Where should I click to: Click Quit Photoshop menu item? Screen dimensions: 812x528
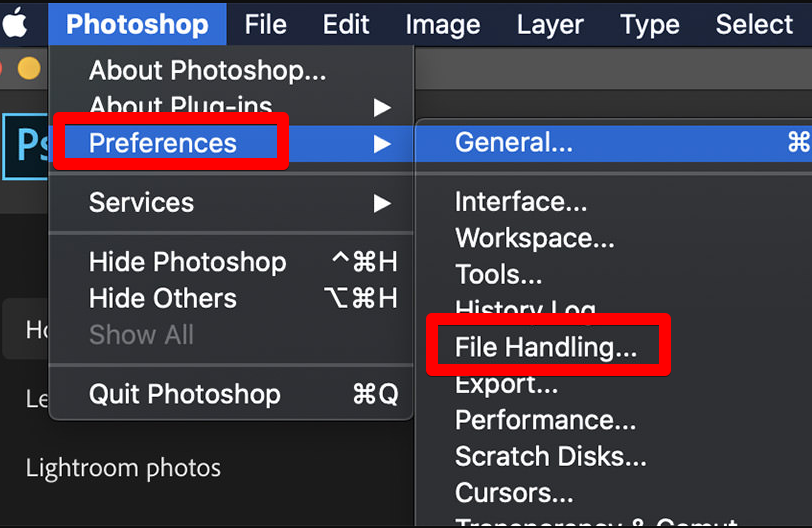tap(185, 394)
